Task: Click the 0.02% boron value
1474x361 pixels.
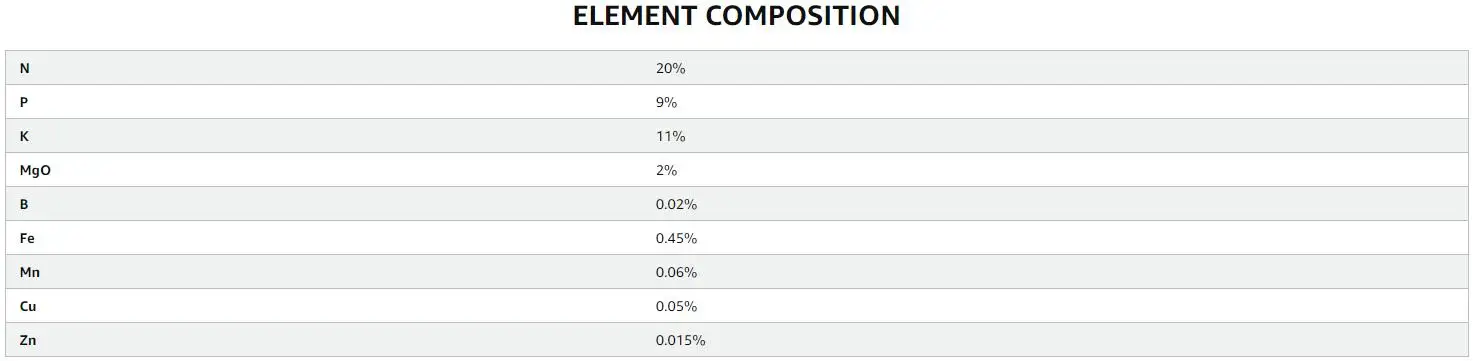Action: 676,204
